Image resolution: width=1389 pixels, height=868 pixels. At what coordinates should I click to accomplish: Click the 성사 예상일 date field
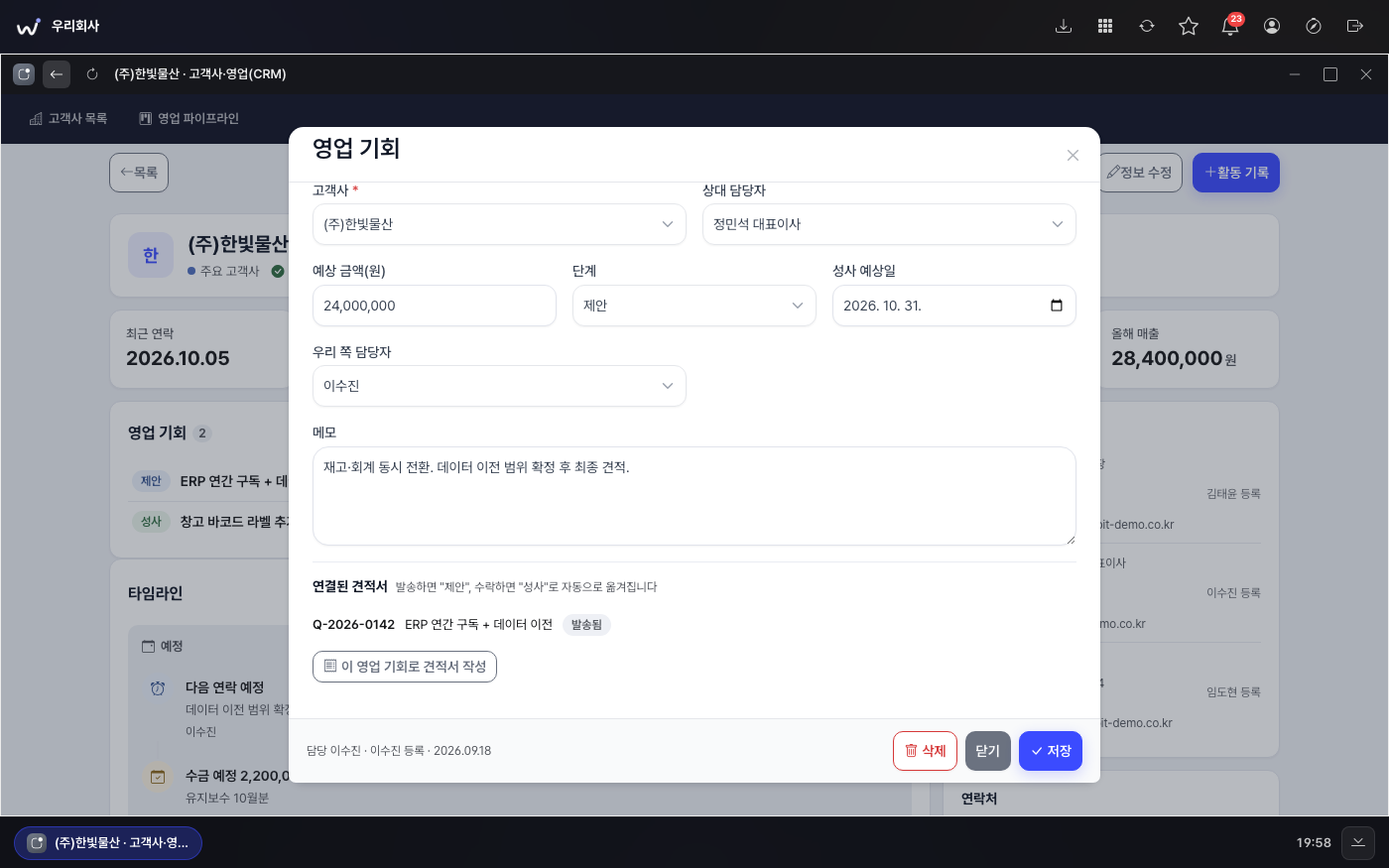[954, 306]
